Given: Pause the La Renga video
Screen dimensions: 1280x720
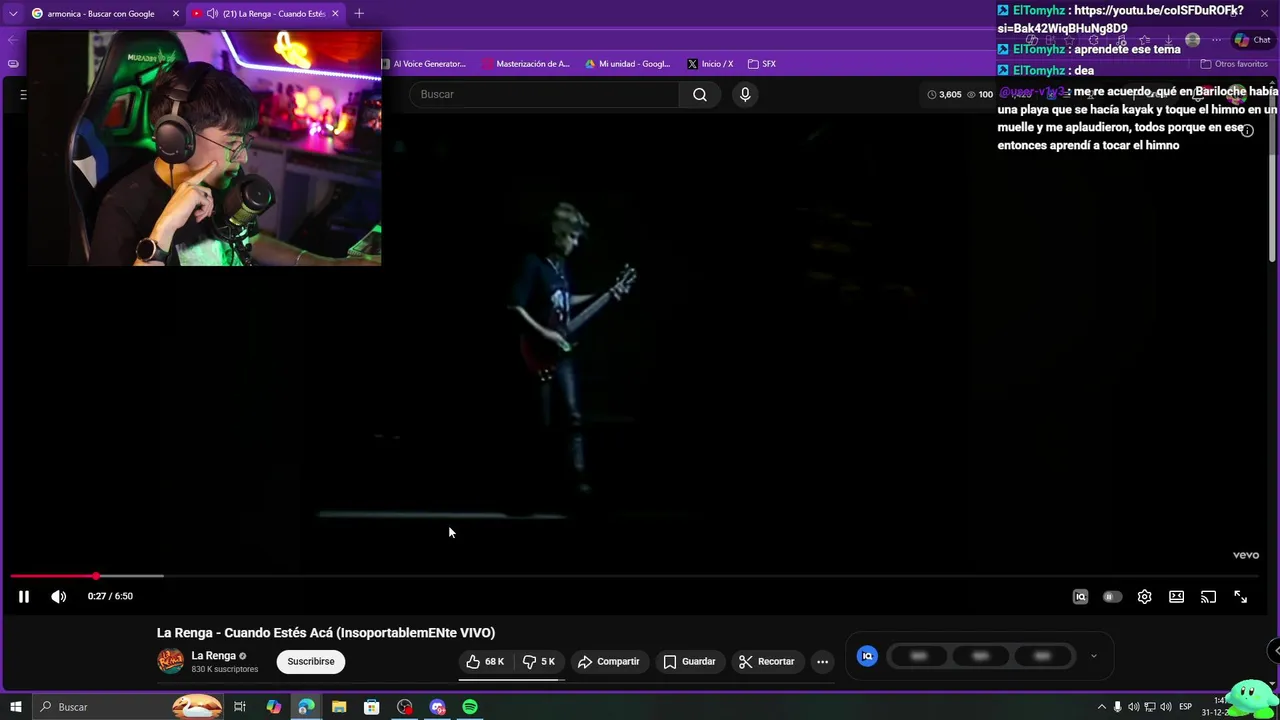Looking at the screenshot, I should pos(24,597).
